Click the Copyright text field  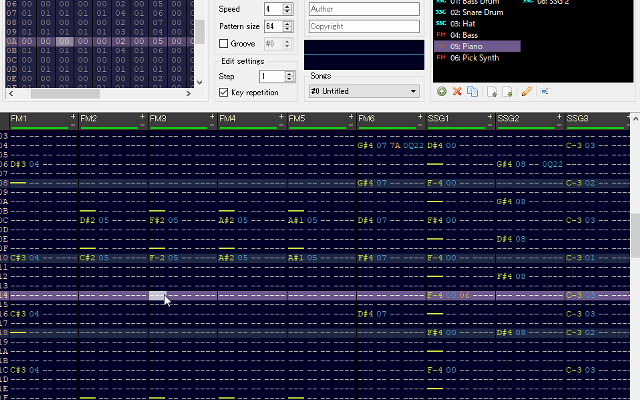point(364,27)
